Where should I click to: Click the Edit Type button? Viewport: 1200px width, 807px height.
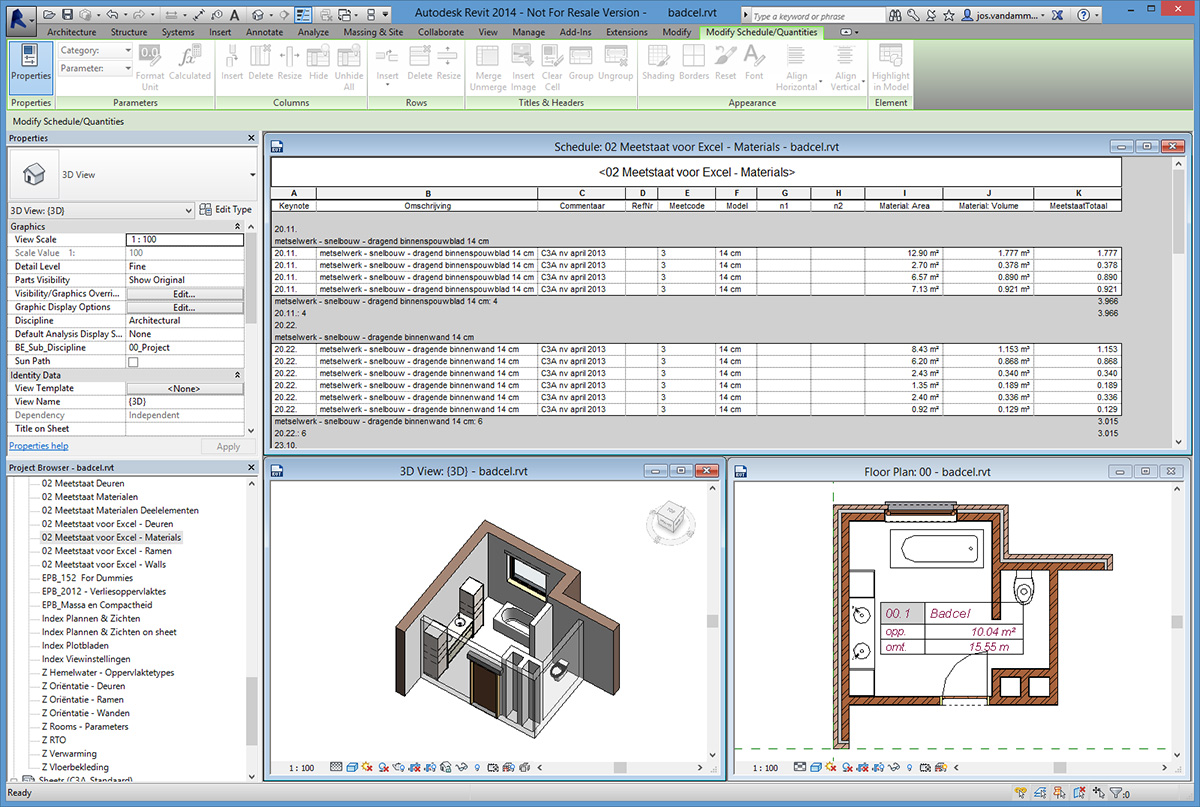tap(226, 210)
